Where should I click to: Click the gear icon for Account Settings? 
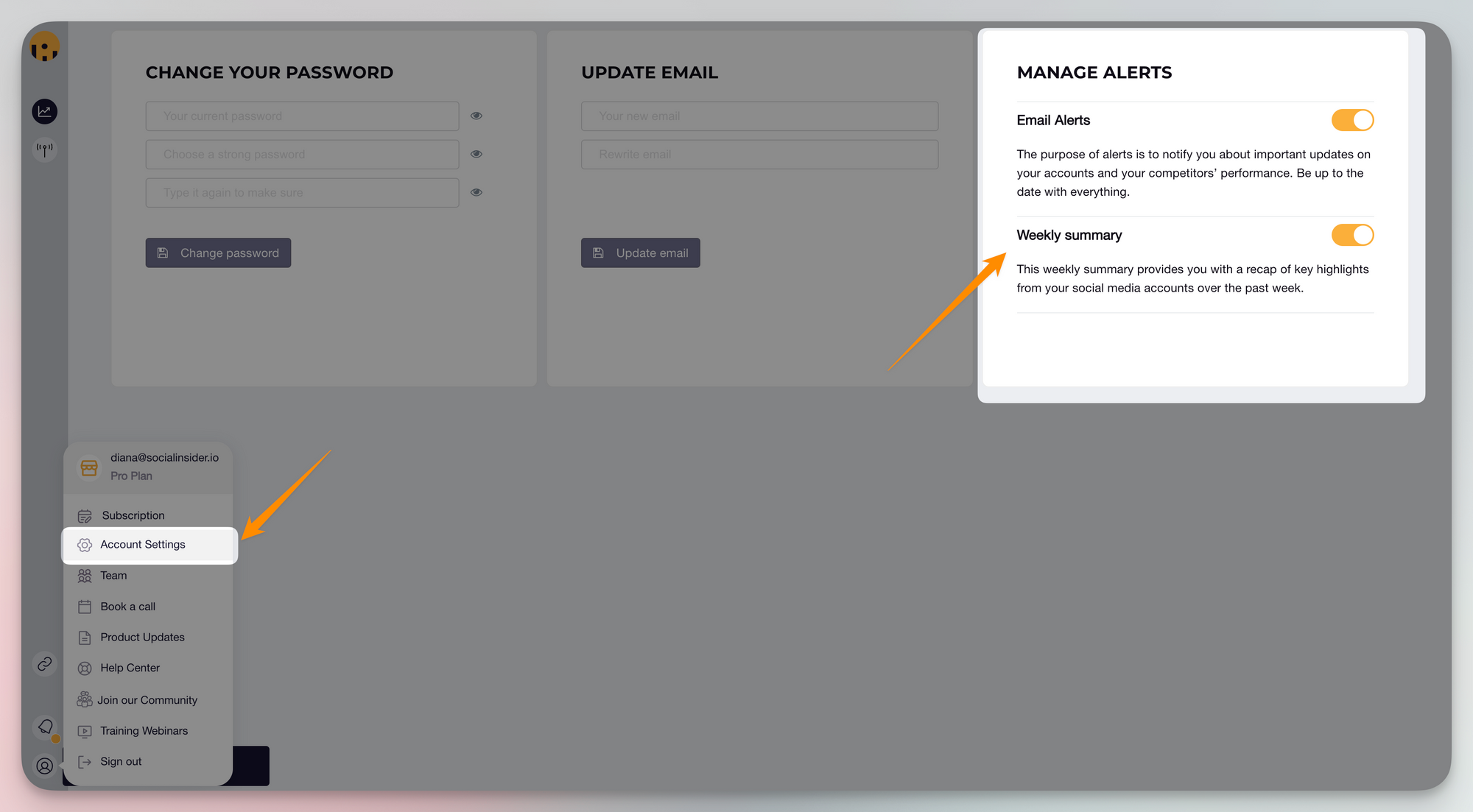(x=85, y=545)
